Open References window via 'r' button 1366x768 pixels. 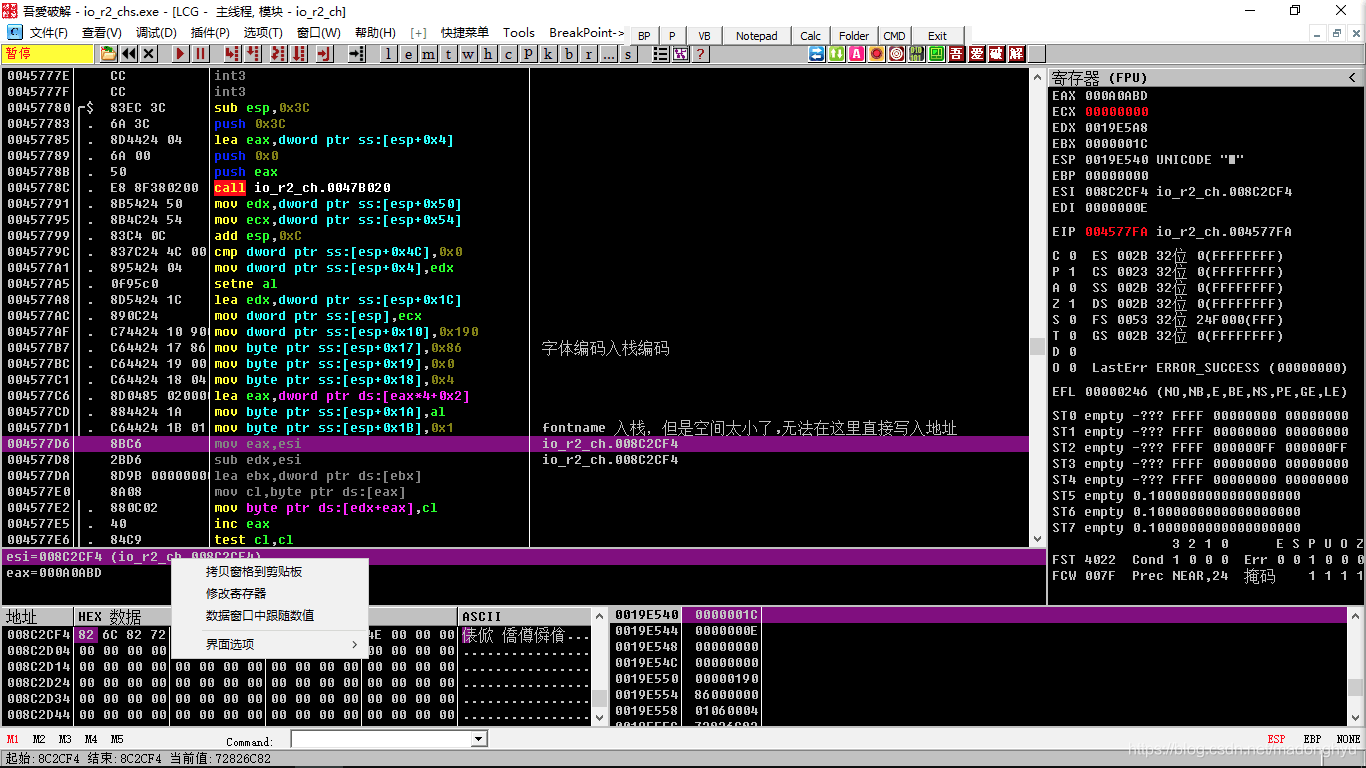point(589,54)
